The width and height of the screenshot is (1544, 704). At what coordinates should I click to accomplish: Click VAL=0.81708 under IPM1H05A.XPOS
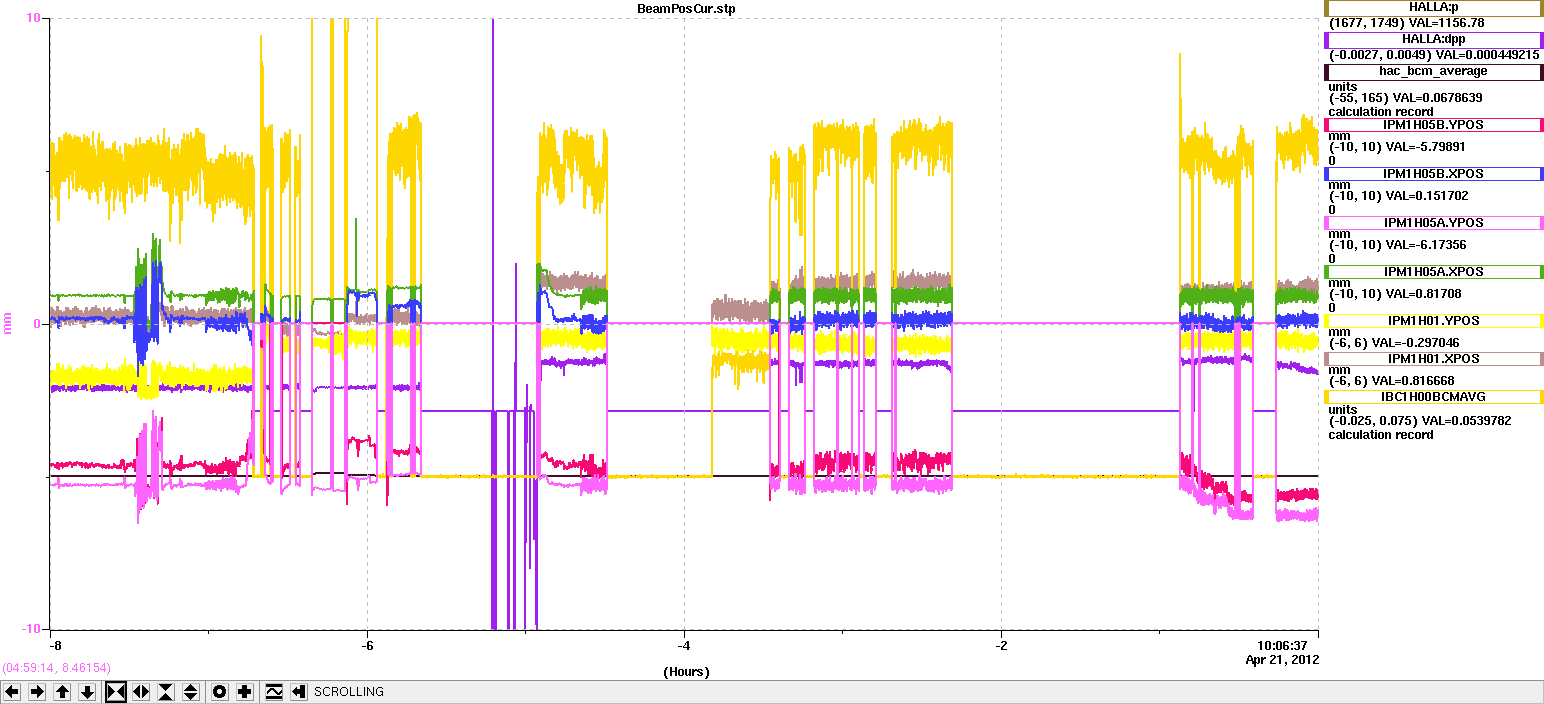1426,294
